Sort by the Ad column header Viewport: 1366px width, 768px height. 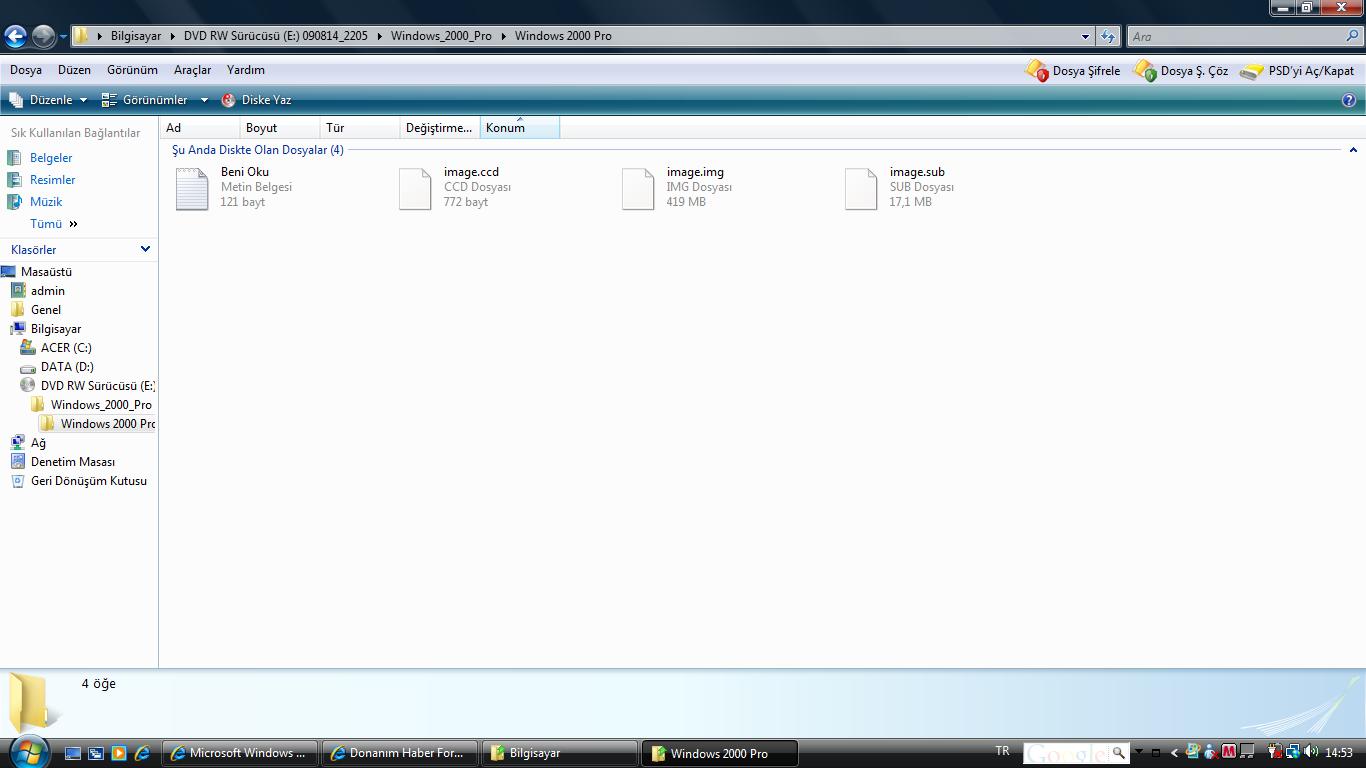[x=200, y=127]
